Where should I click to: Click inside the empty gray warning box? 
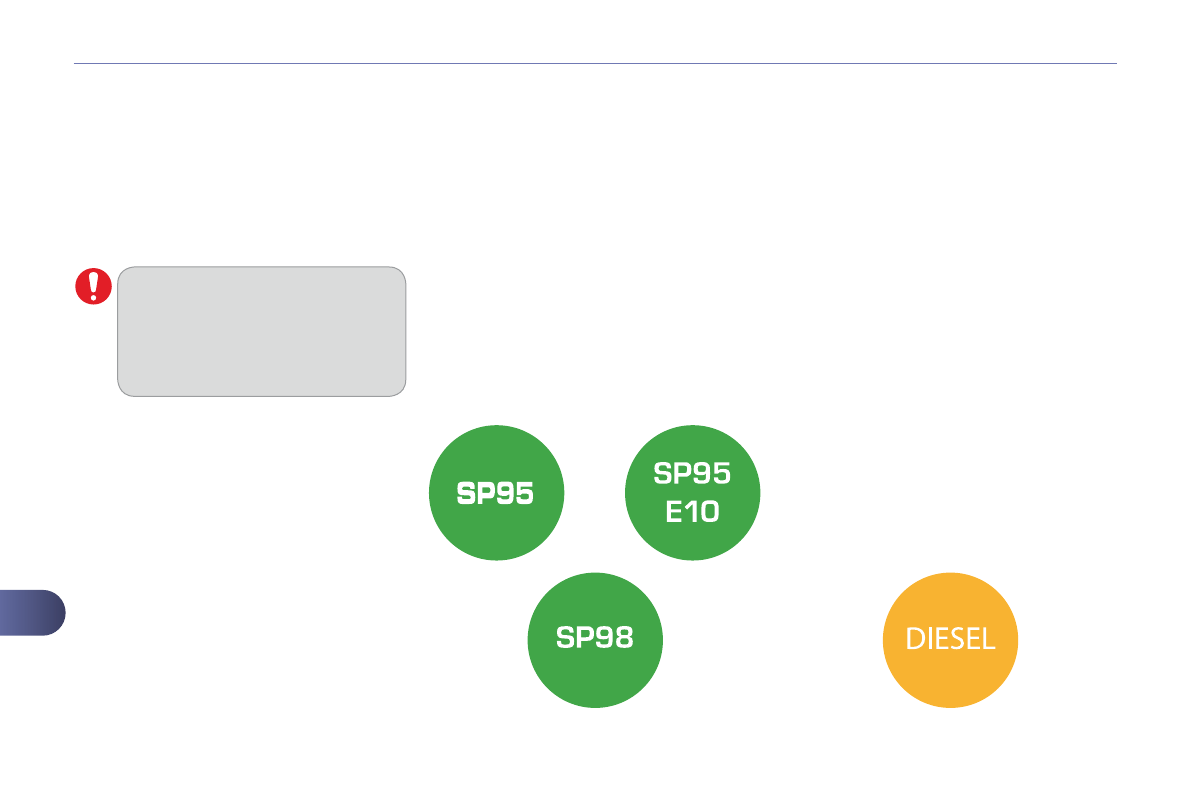(261, 331)
